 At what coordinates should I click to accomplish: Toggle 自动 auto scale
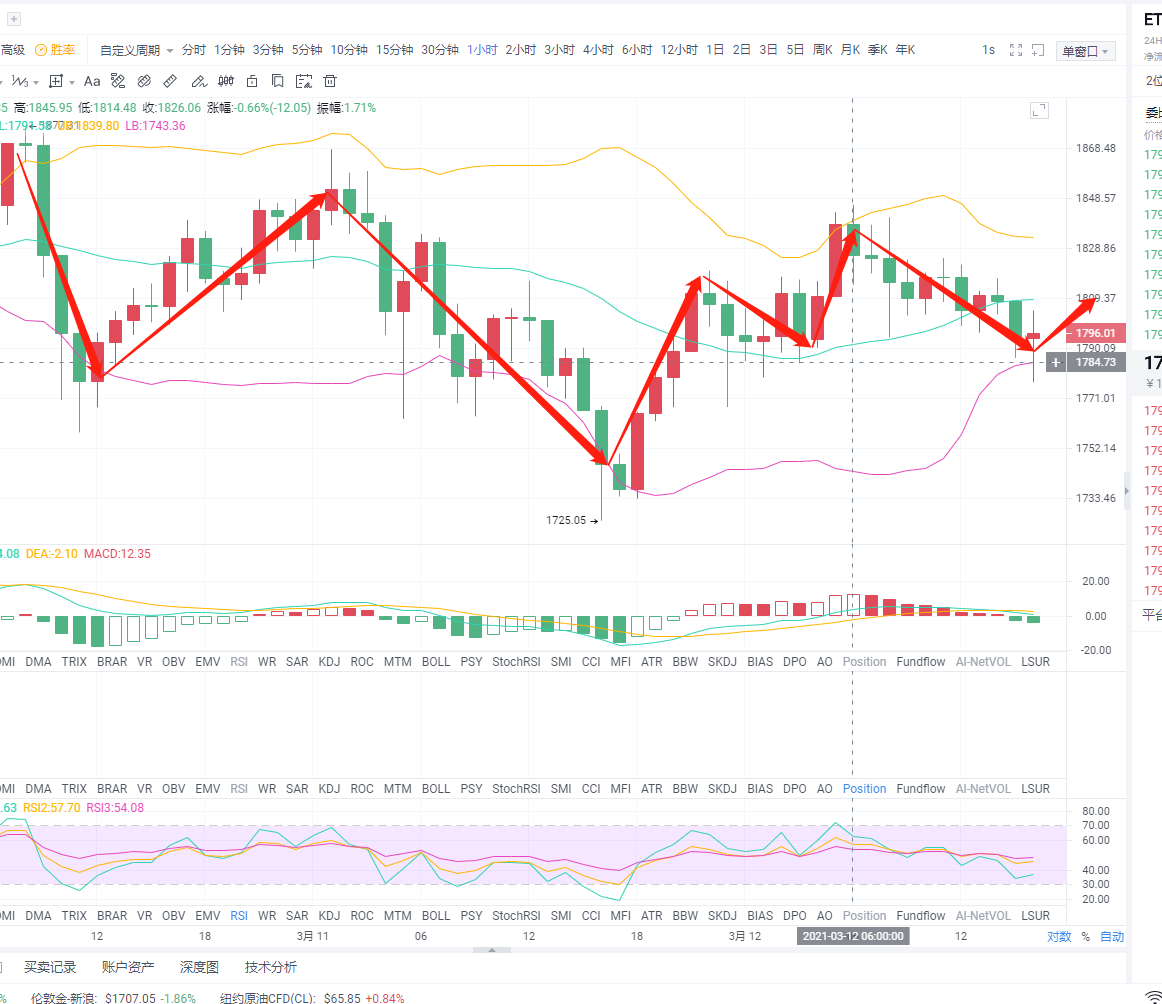1112,937
